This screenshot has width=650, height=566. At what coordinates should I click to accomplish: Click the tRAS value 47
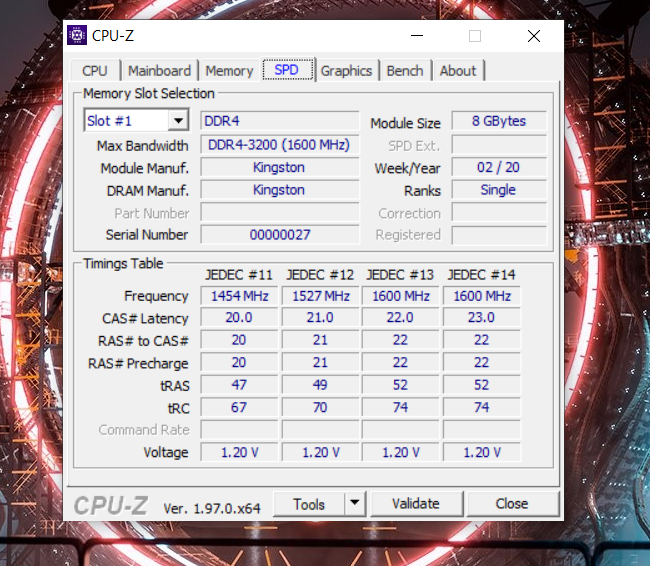[x=239, y=385]
